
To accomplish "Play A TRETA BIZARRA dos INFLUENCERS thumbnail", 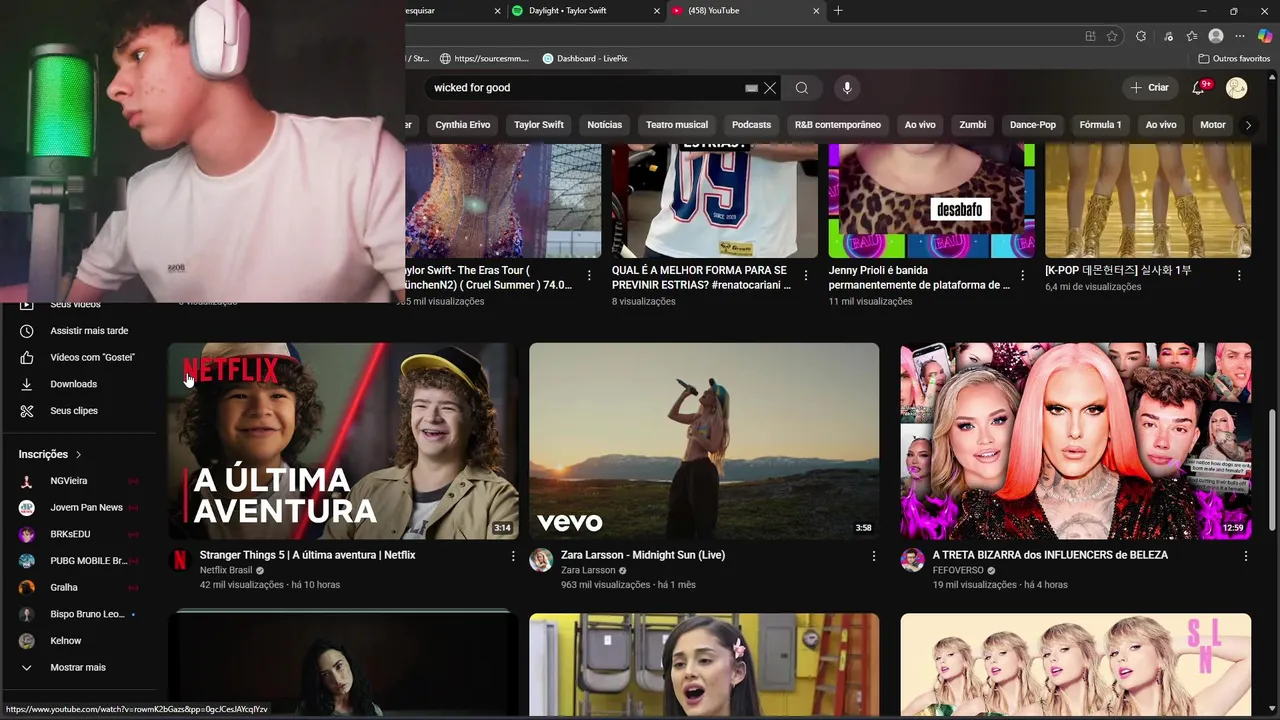I will (1075, 441).
